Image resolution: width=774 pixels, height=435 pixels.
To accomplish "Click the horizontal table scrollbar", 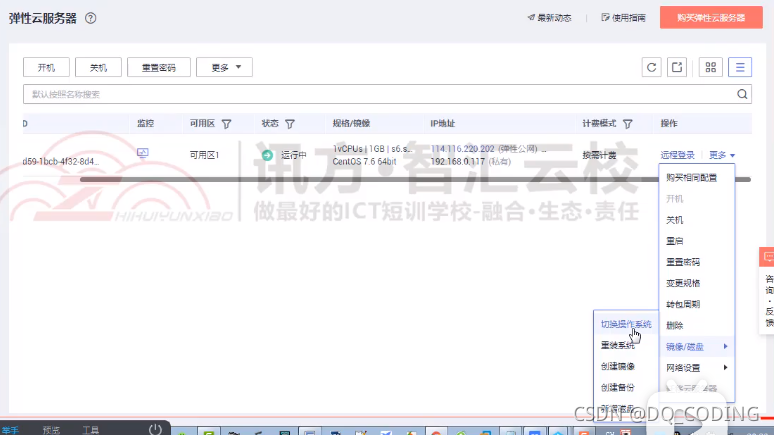I will 415,179.
